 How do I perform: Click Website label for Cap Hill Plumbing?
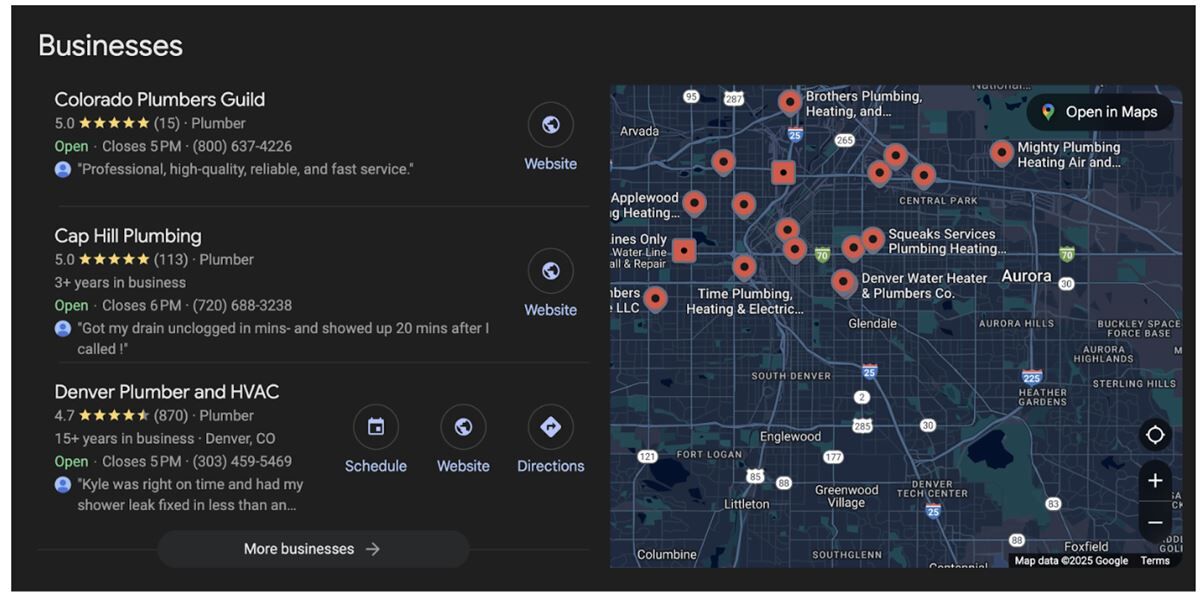click(550, 310)
